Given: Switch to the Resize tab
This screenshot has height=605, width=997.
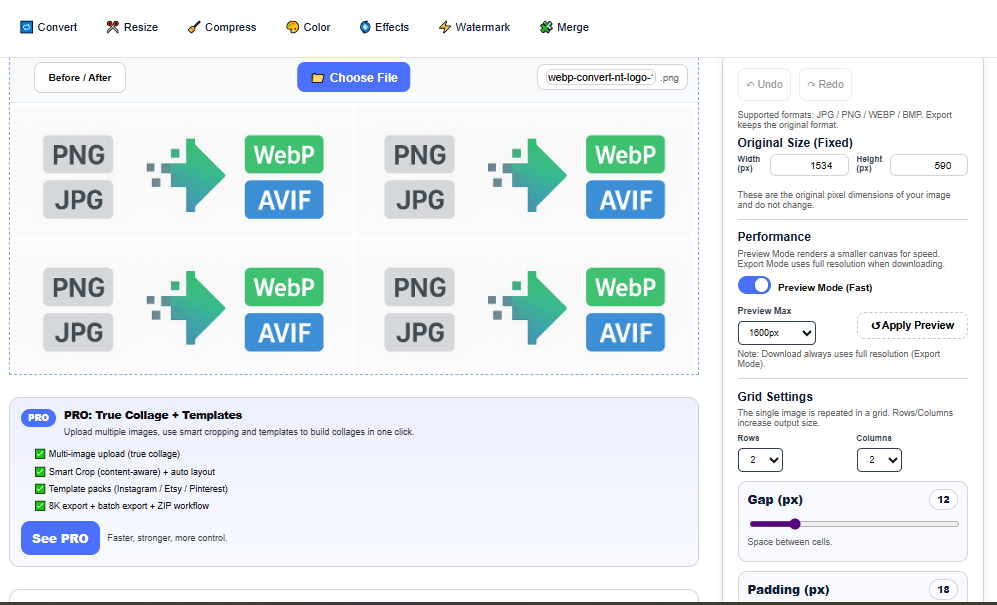Looking at the screenshot, I should pos(131,27).
